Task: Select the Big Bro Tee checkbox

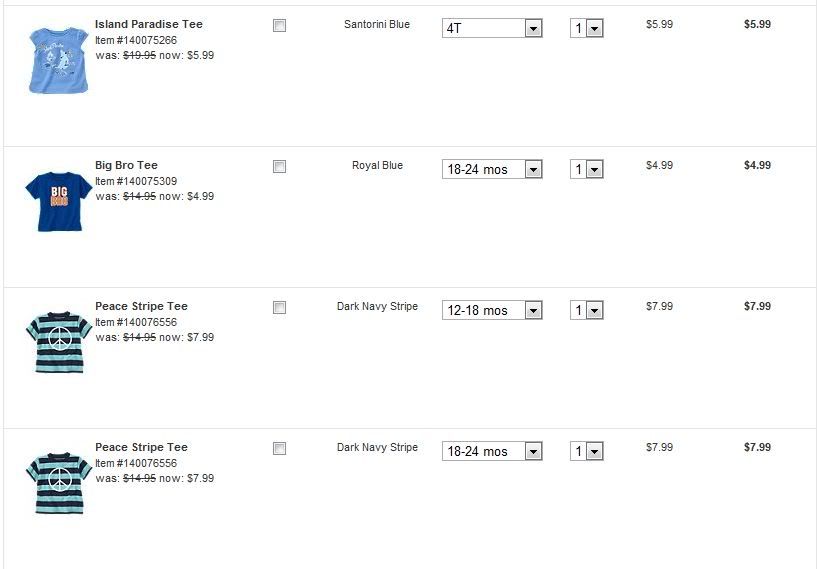Action: pos(279,167)
